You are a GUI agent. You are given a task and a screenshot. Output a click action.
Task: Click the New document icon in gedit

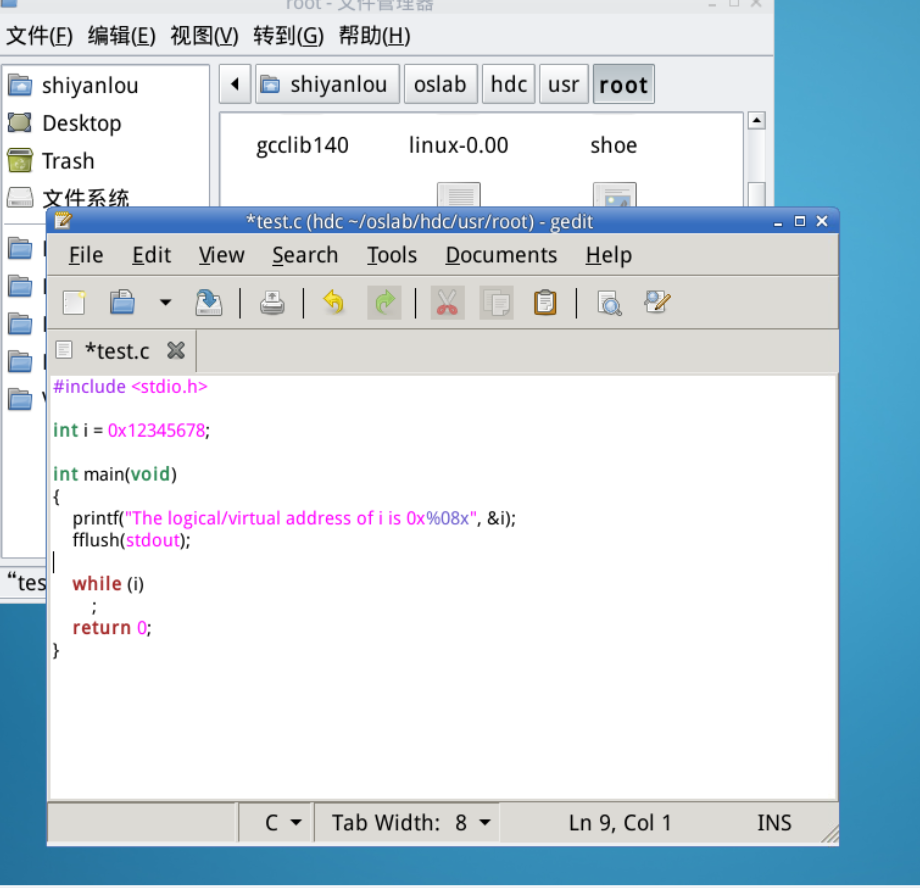[74, 303]
